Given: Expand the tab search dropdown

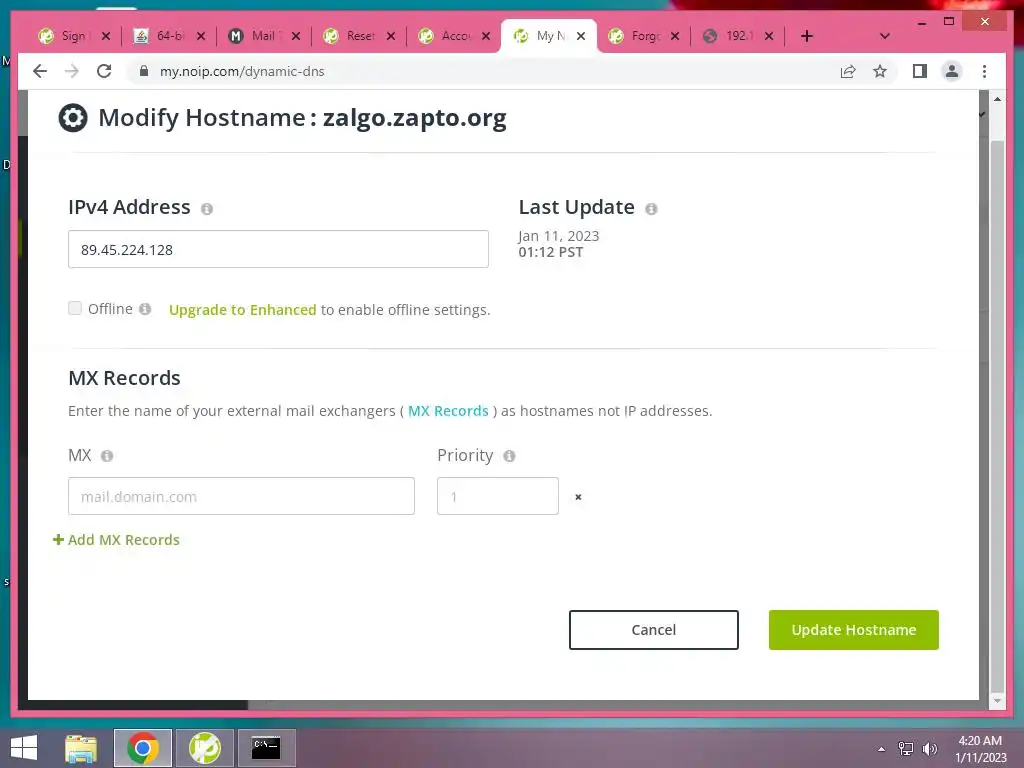Looking at the screenshot, I should coord(884,36).
